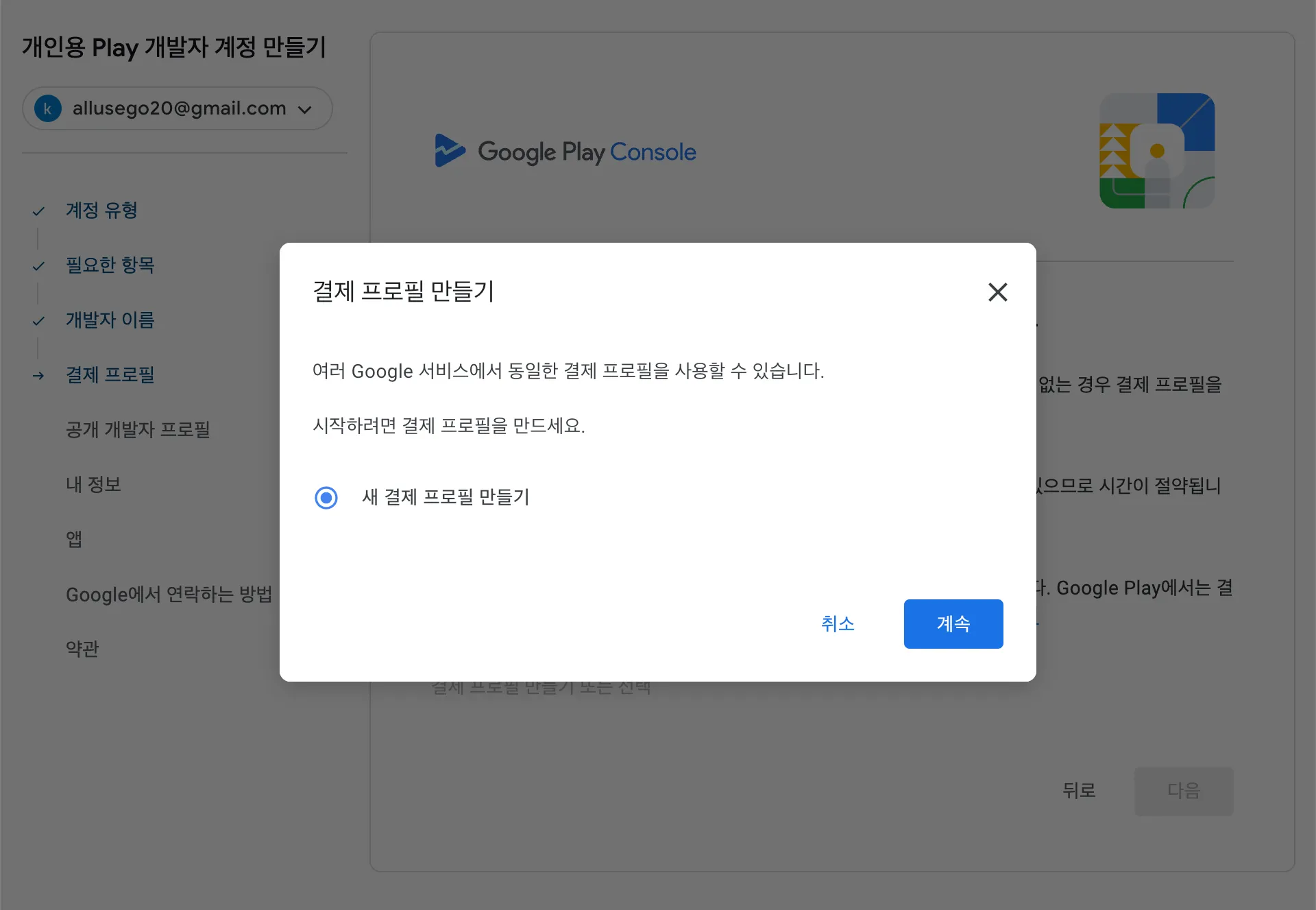
Task: Click checkmark icon next to 계정 유형
Action: pyautogui.click(x=38, y=211)
